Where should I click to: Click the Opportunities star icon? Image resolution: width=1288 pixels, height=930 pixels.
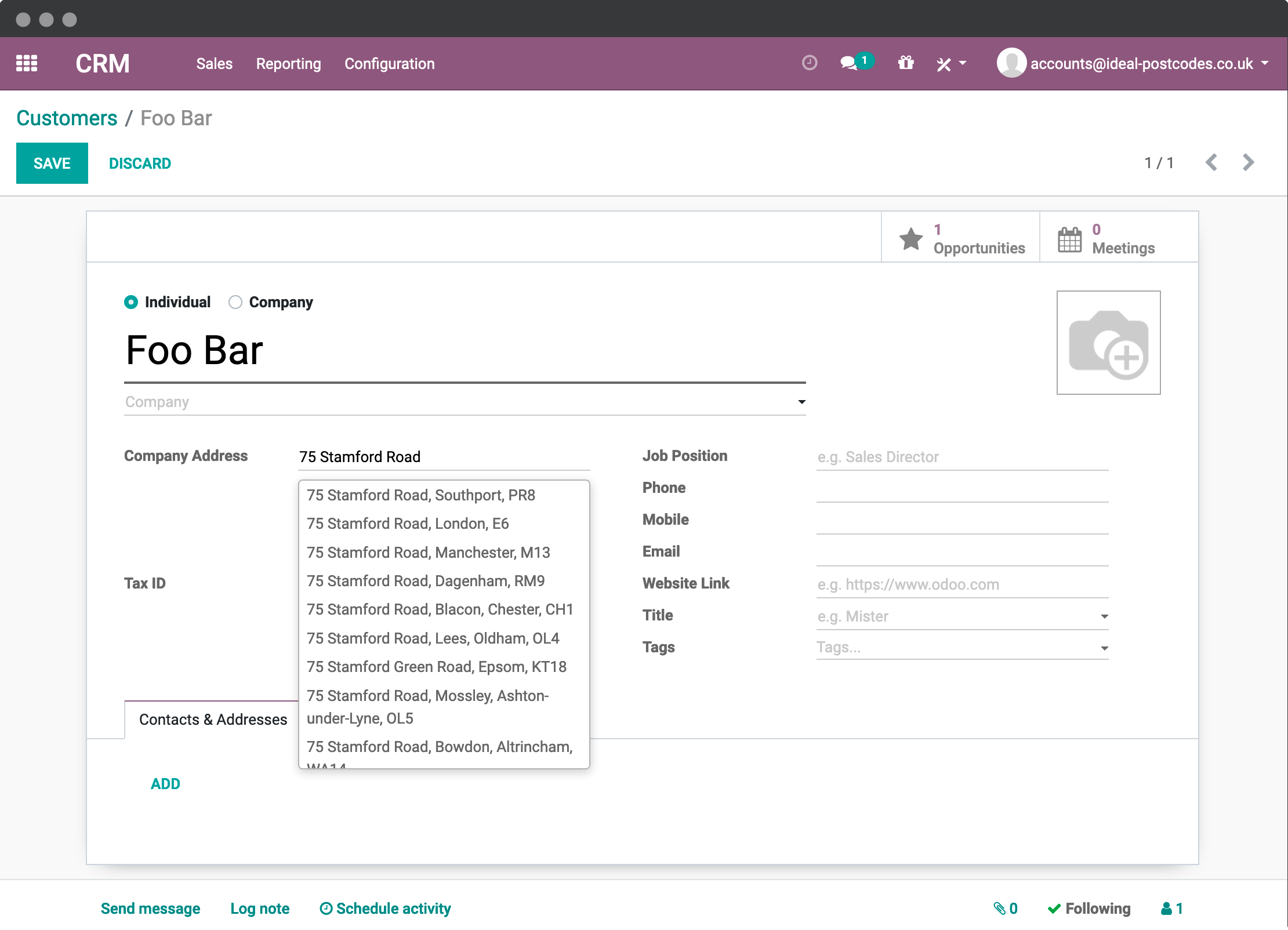pos(911,239)
